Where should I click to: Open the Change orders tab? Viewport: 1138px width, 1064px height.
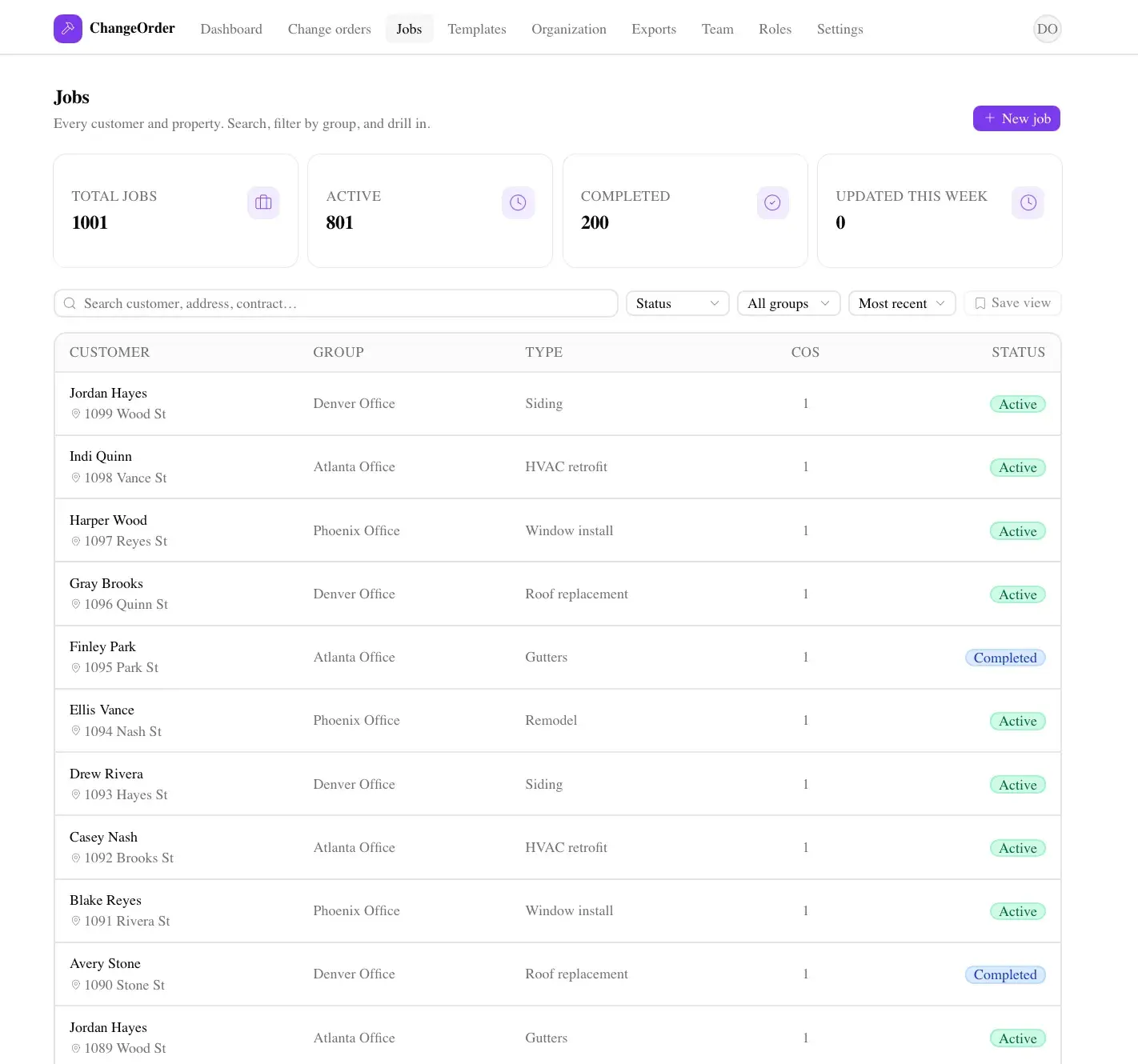coord(330,29)
